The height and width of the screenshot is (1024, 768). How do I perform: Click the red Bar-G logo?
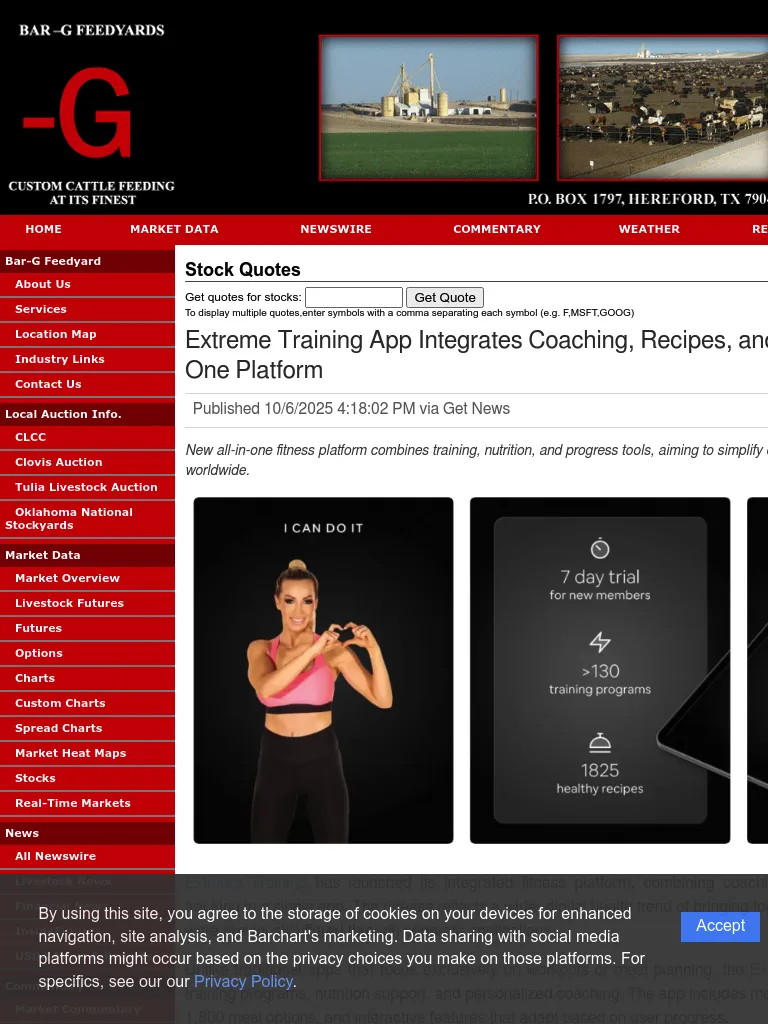click(x=78, y=118)
